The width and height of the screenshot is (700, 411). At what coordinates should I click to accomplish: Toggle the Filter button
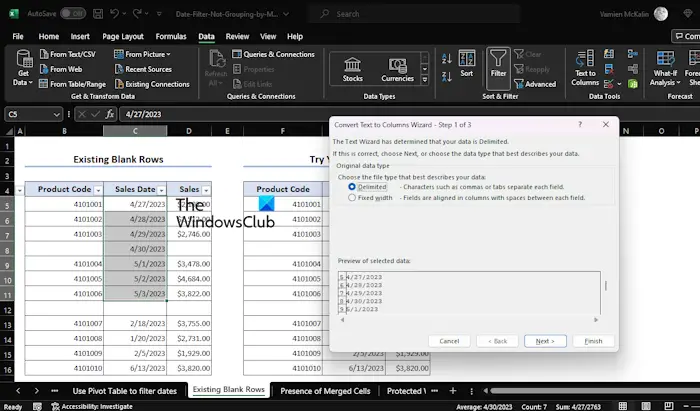(x=498, y=68)
